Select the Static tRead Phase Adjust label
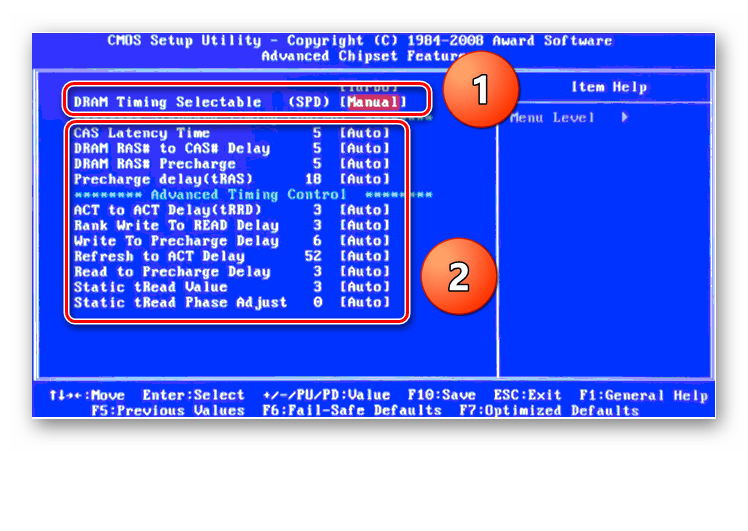This screenshot has height=531, width=748. (x=180, y=302)
